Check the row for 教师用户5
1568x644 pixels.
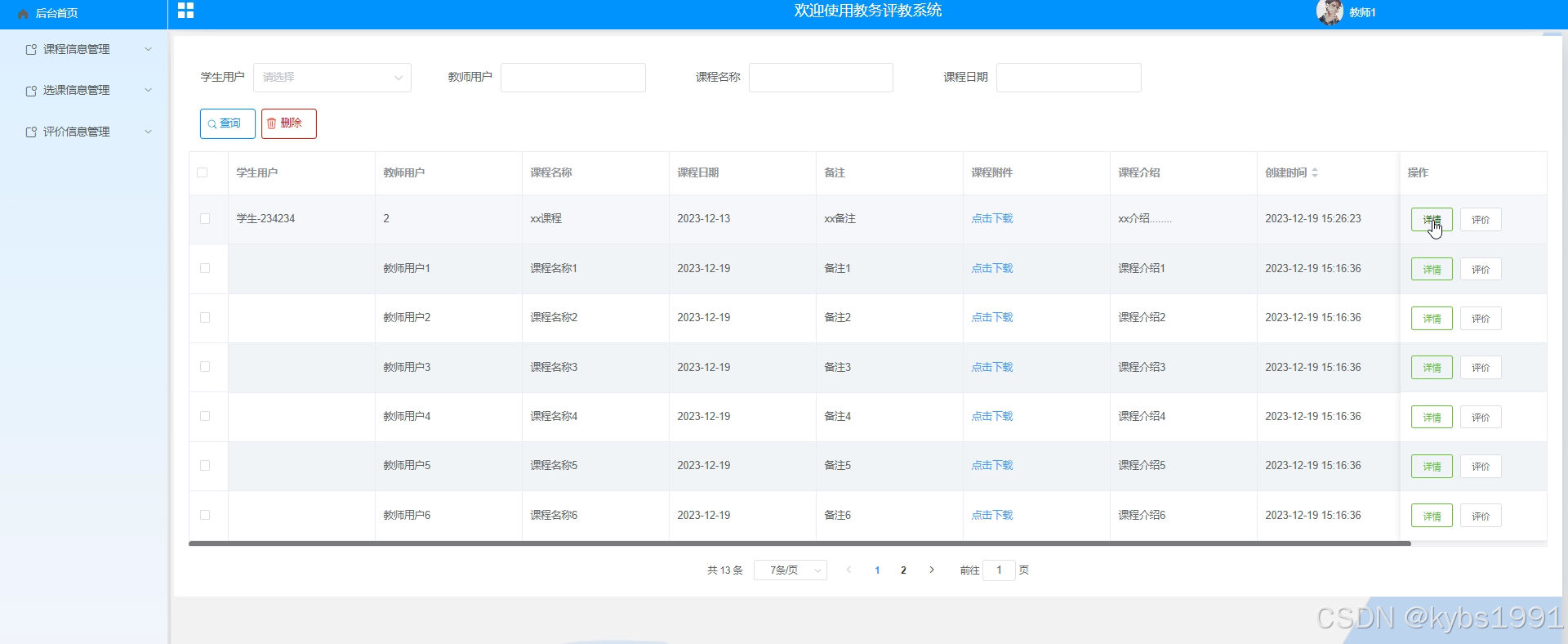coord(205,465)
